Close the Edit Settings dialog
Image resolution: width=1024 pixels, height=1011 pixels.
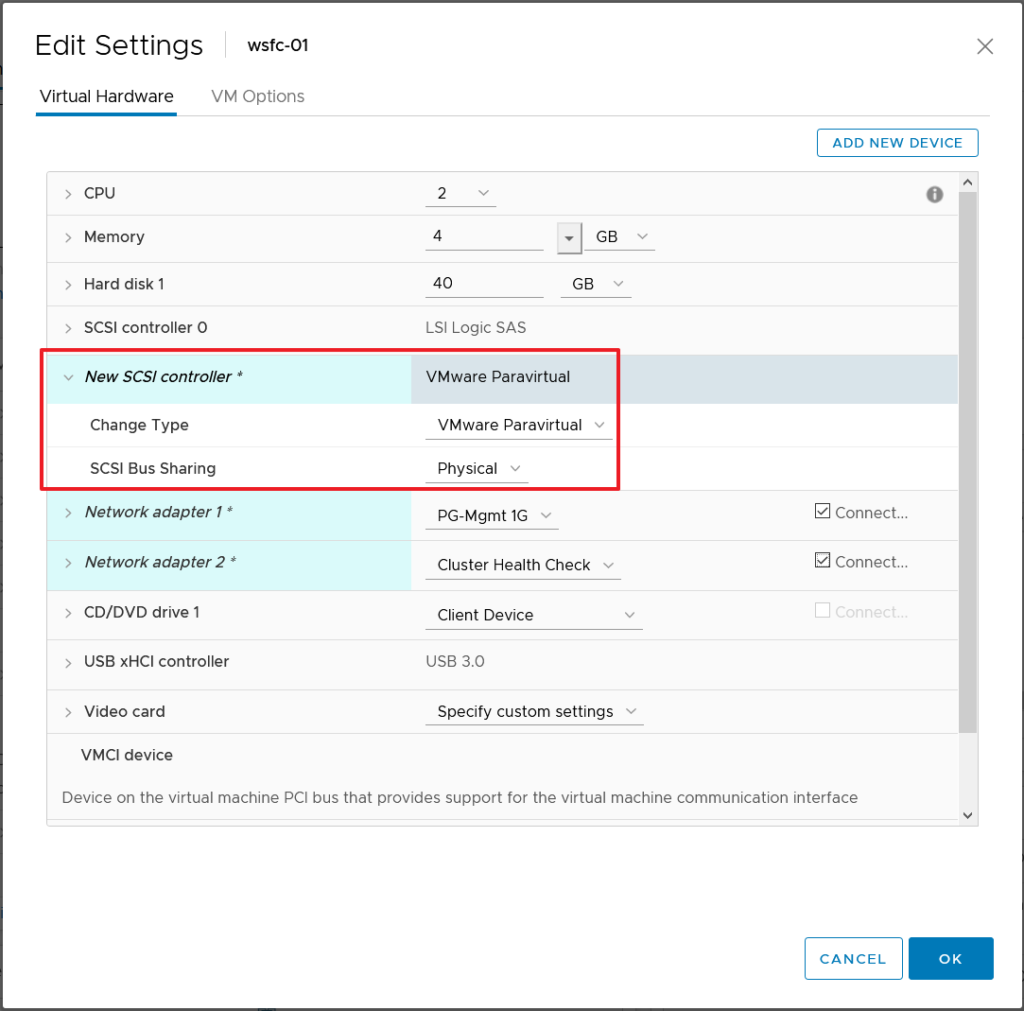pyautogui.click(x=985, y=47)
